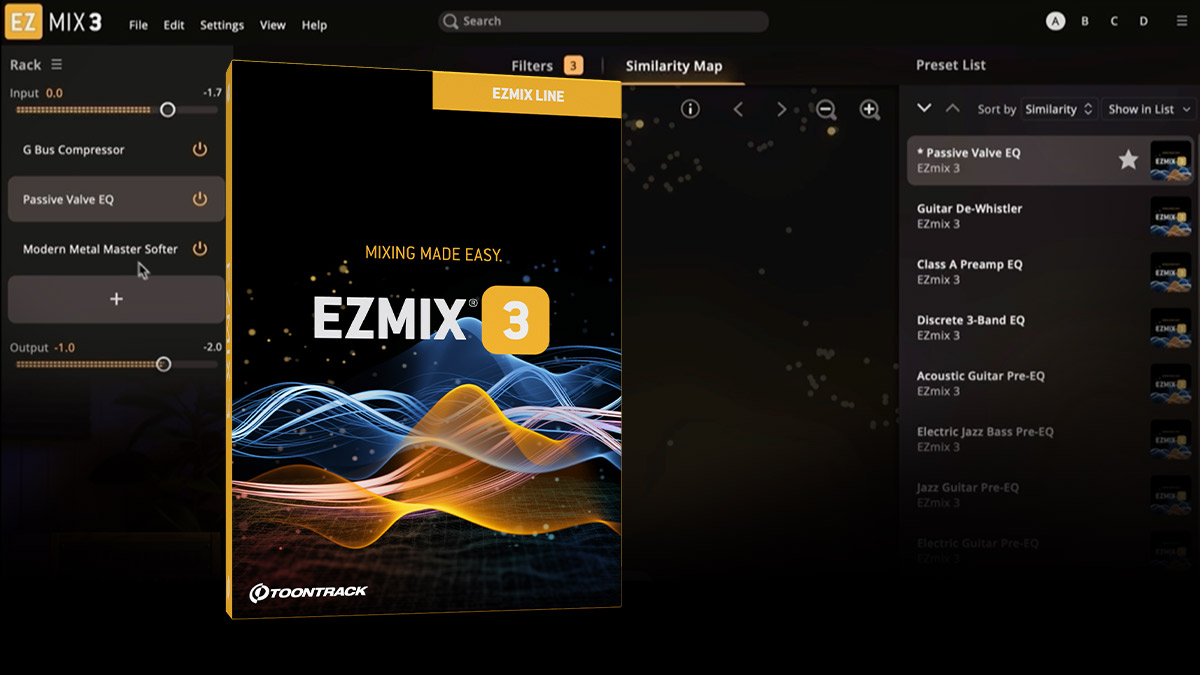Open the View menu
1200x675 pixels.
click(273, 25)
